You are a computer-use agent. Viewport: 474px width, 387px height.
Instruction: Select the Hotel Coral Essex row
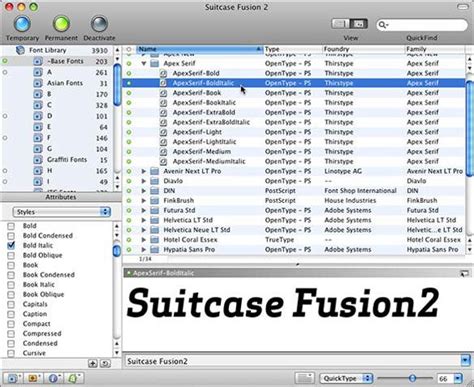tap(294, 240)
